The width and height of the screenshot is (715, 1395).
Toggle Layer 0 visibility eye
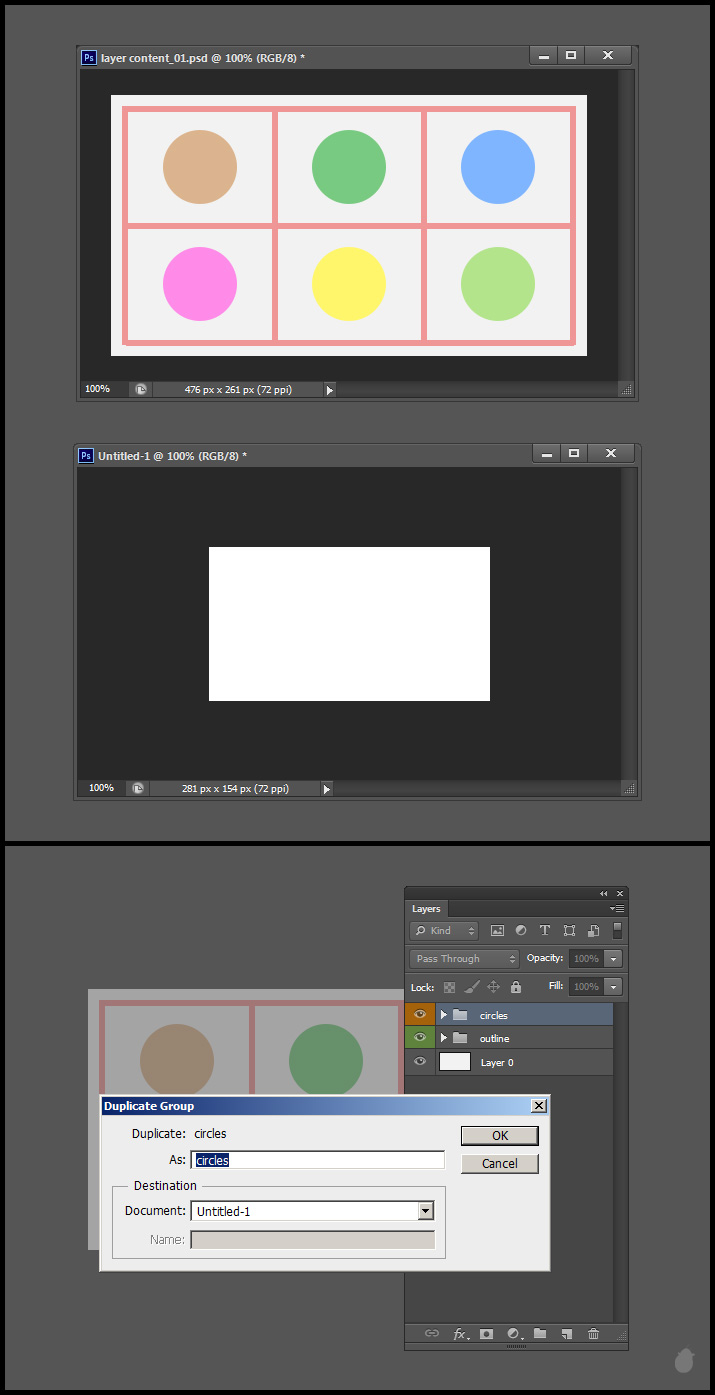pyautogui.click(x=419, y=1062)
